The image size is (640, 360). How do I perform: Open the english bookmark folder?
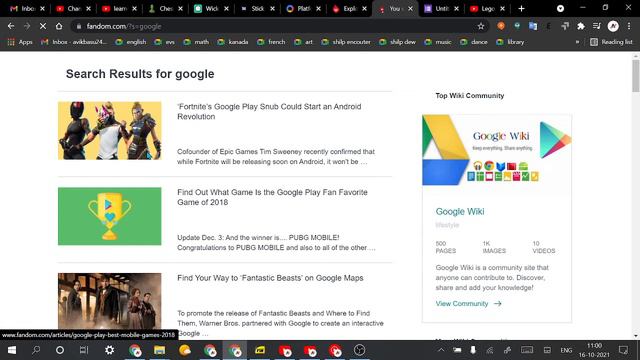point(131,42)
